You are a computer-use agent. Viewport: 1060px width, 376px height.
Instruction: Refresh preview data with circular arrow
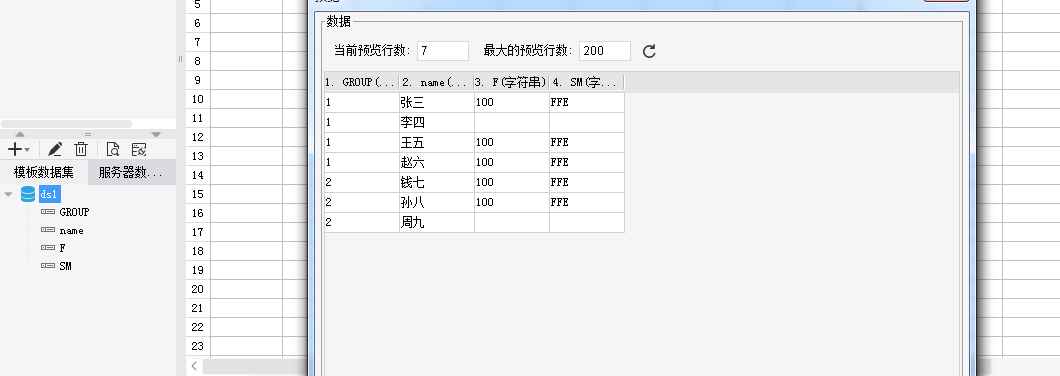pyautogui.click(x=649, y=51)
